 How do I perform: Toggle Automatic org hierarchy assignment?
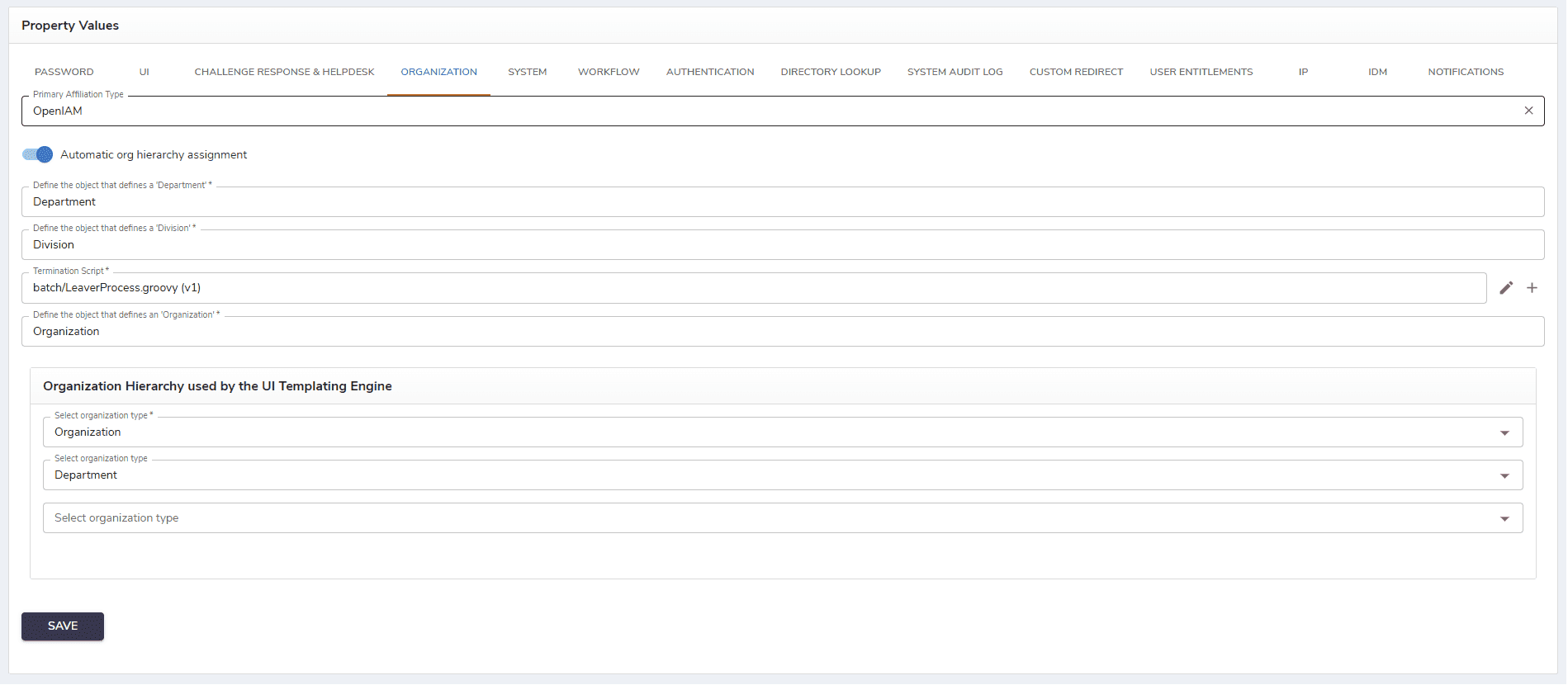38,154
